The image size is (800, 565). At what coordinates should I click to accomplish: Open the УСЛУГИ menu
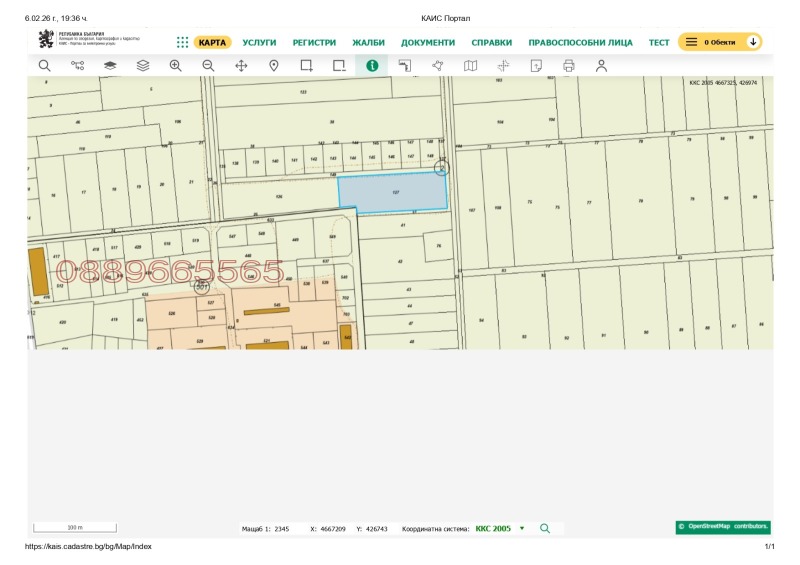[x=259, y=43]
